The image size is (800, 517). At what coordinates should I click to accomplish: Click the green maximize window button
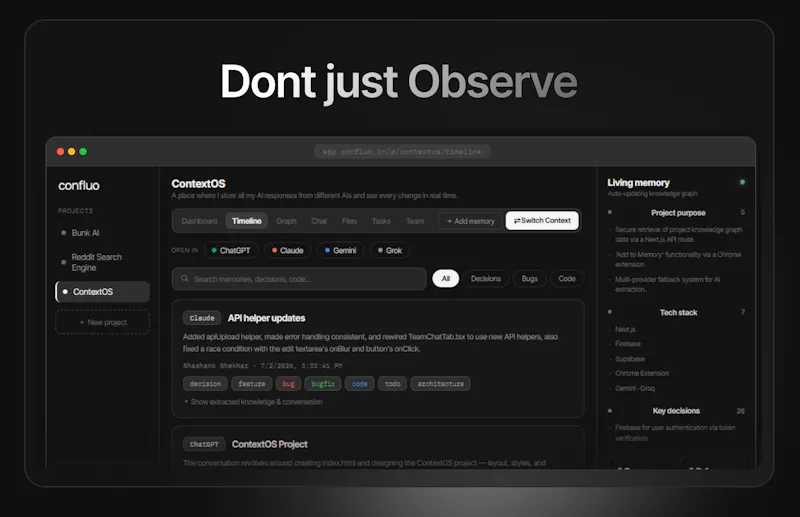[x=83, y=152]
